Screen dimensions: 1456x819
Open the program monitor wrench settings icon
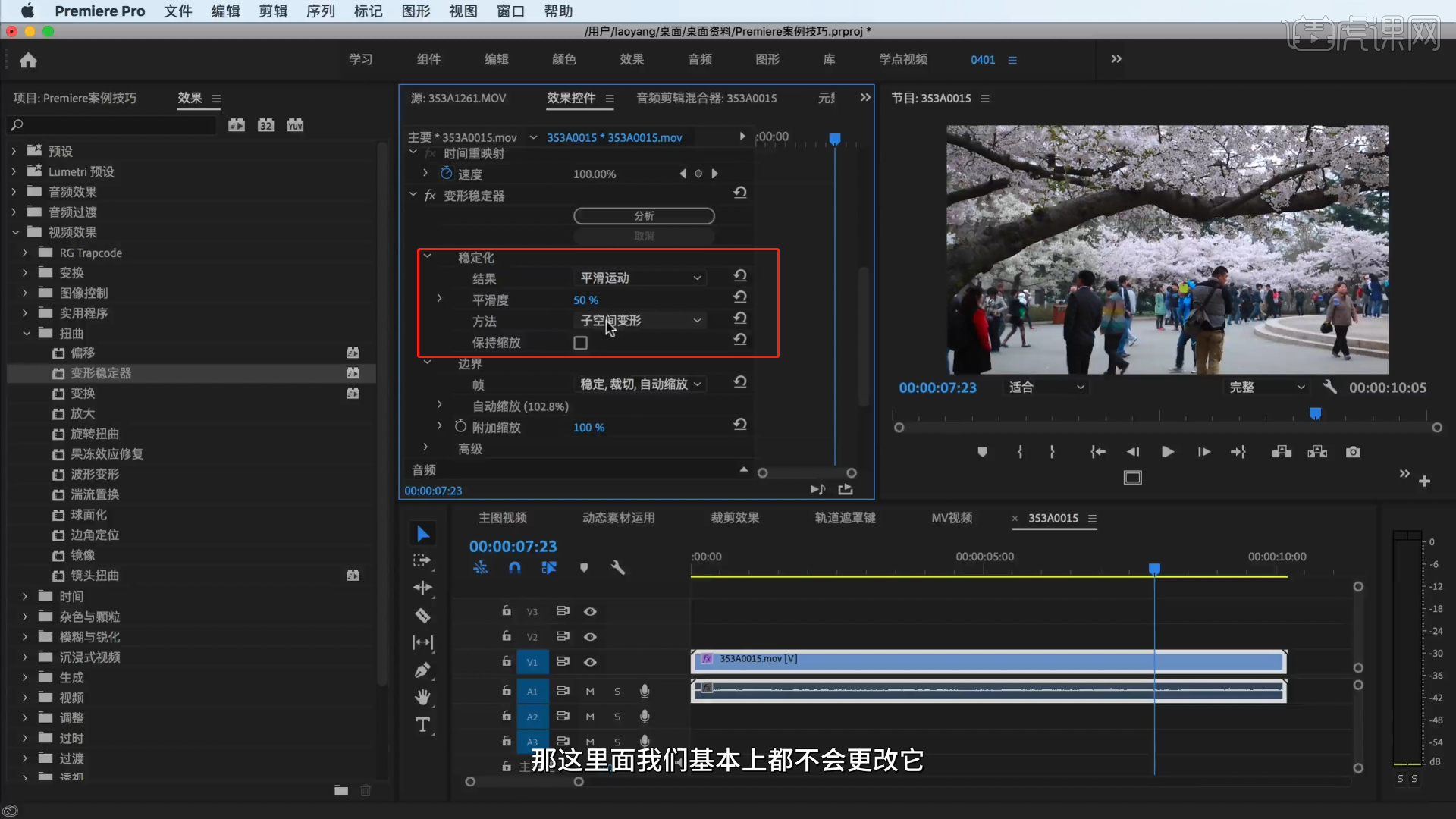1331,387
